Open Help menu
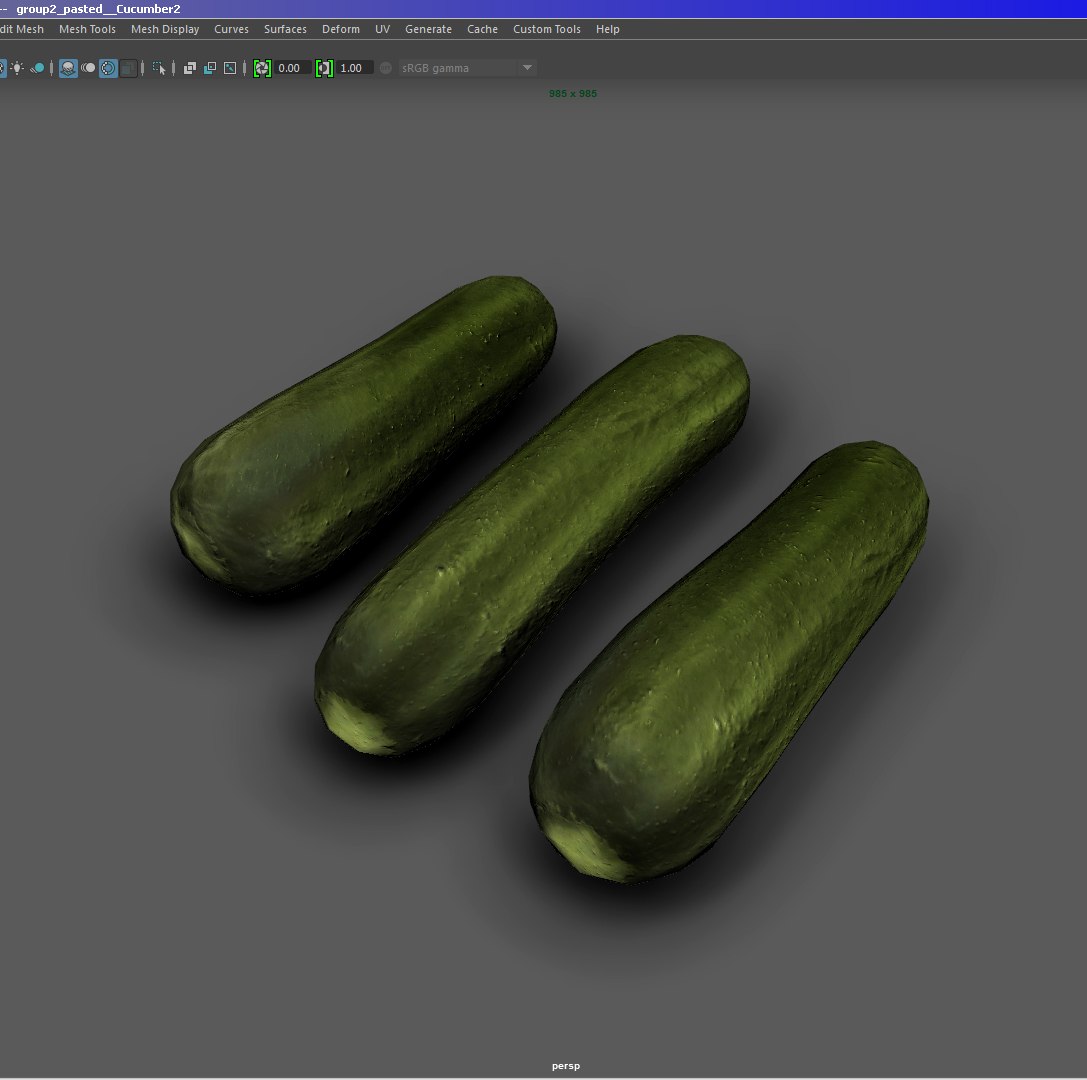This screenshot has width=1087, height=1080. (608, 29)
